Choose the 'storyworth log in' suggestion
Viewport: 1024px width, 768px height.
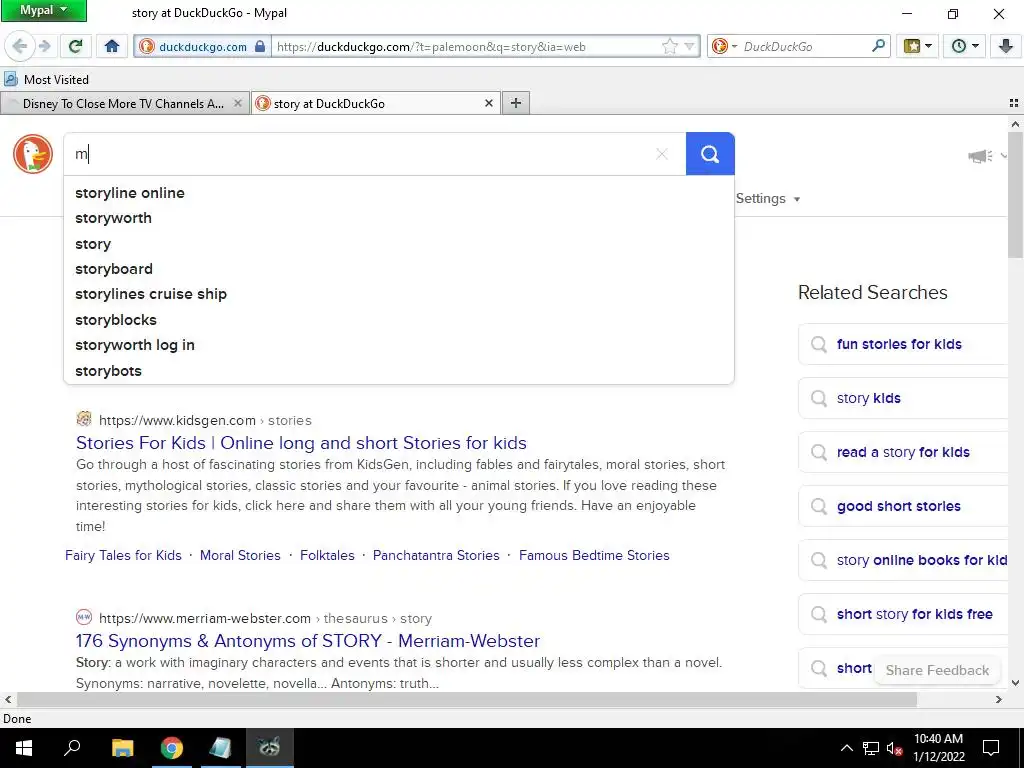(x=398, y=345)
